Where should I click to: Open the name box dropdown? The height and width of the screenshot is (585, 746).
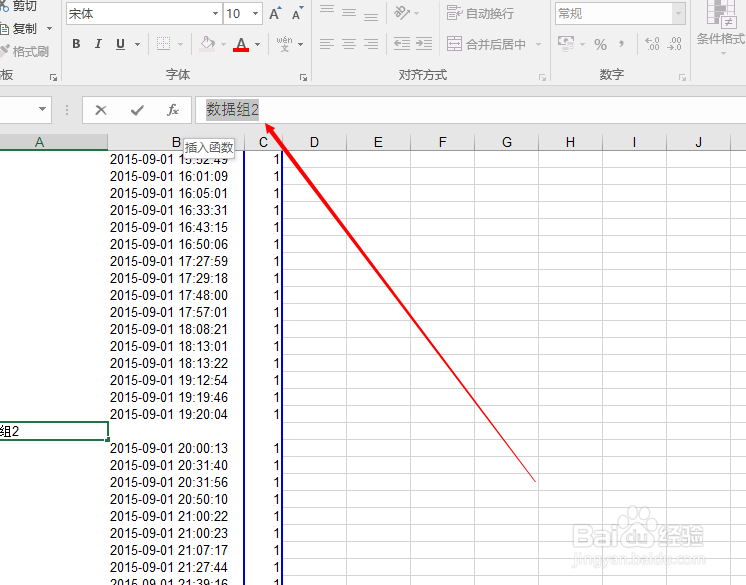pos(42,110)
